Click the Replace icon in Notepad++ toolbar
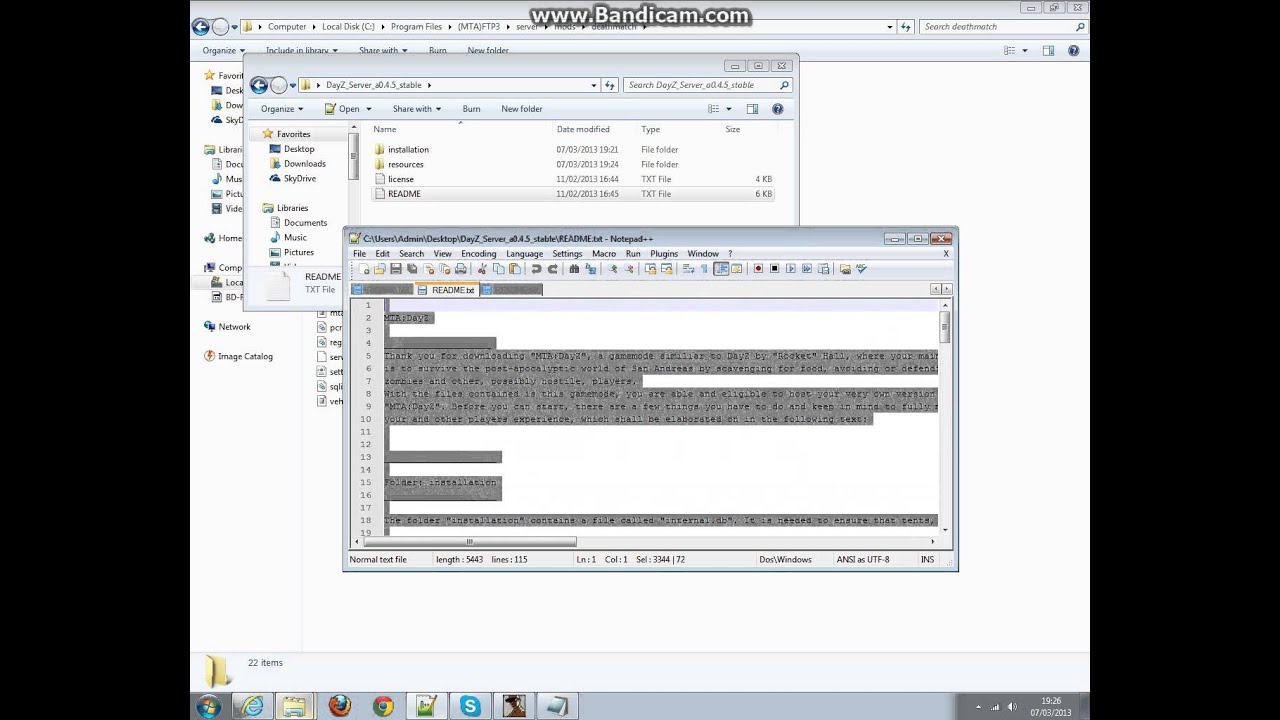This screenshot has width=1280, height=720. pos(591,269)
